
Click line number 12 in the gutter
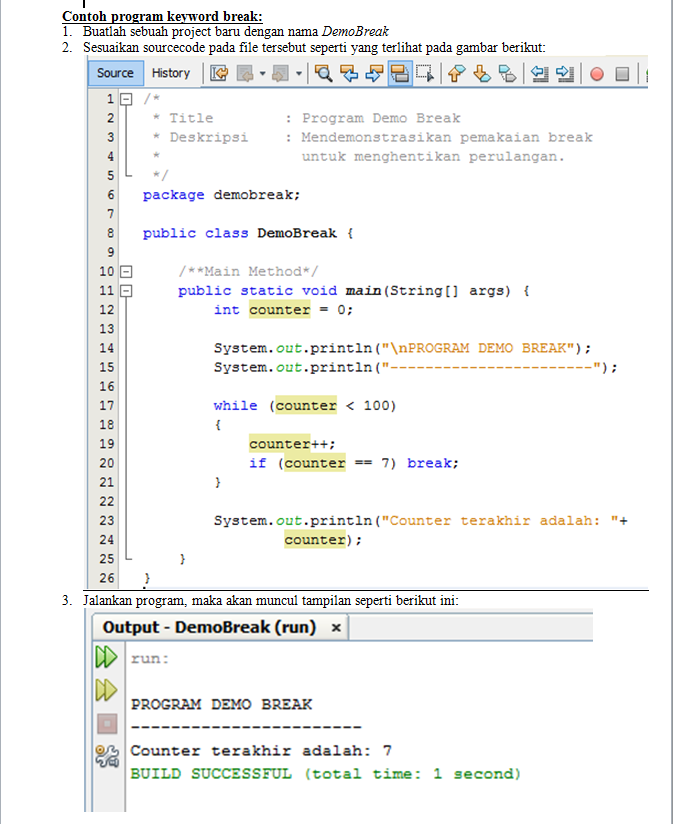[x=107, y=310]
